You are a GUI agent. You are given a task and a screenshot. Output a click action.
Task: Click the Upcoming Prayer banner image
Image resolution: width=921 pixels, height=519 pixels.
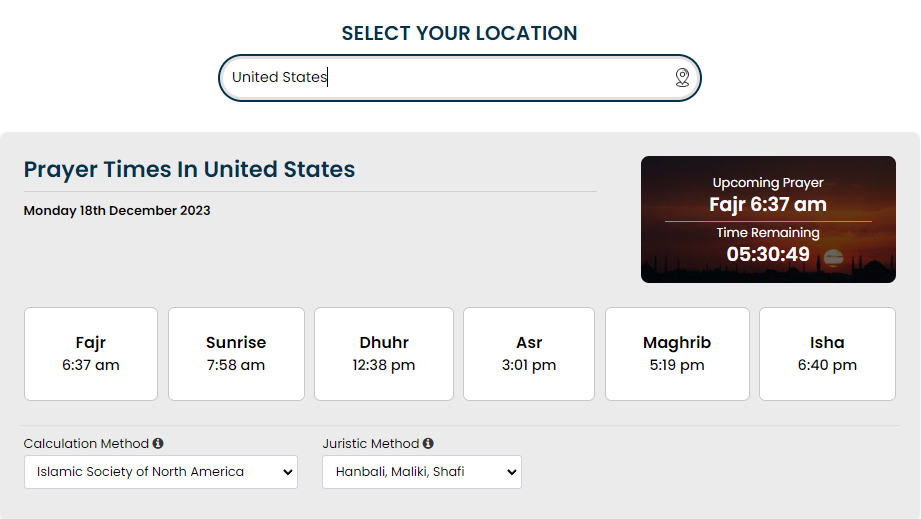click(768, 219)
